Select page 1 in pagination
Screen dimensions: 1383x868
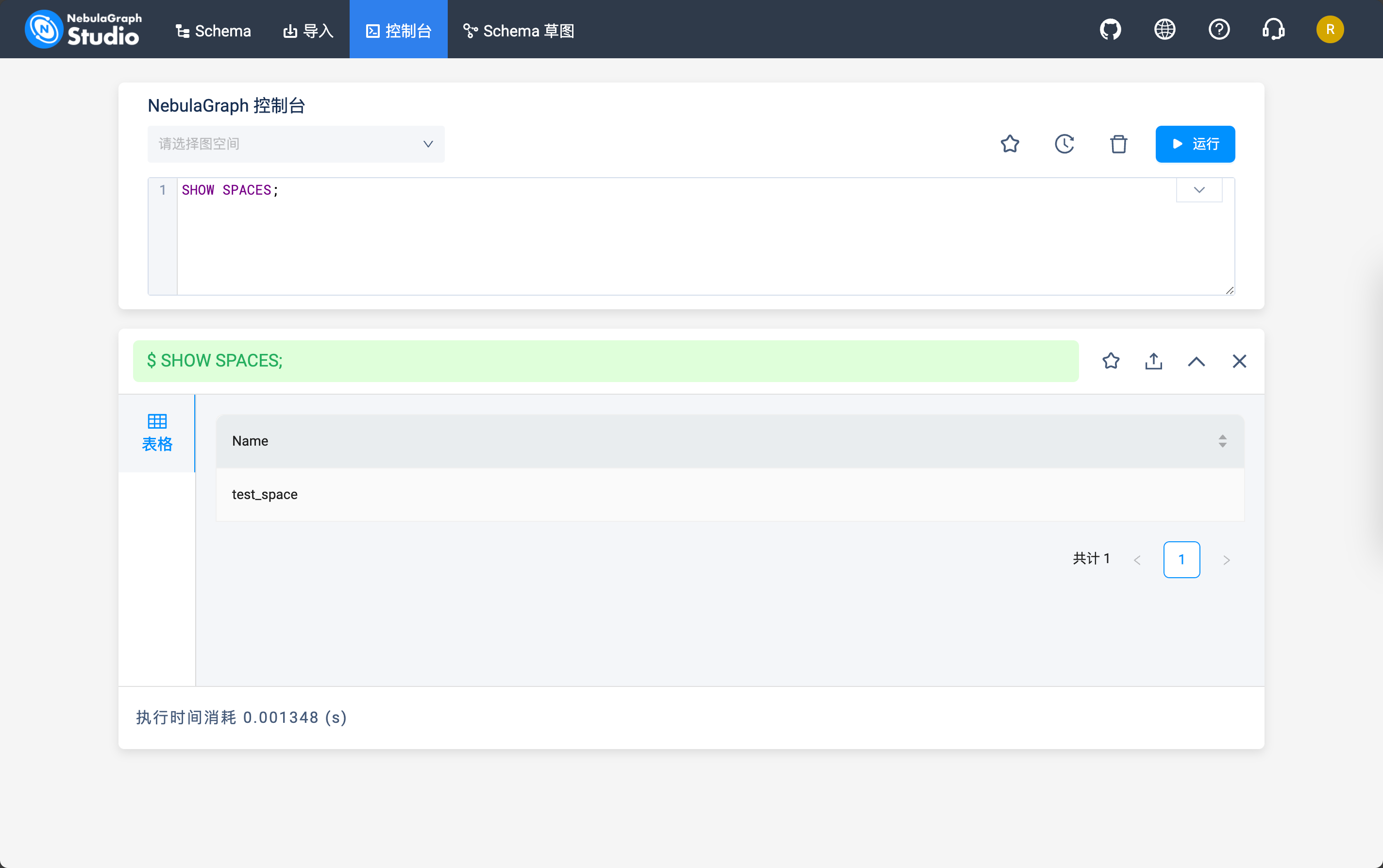coord(1181,559)
